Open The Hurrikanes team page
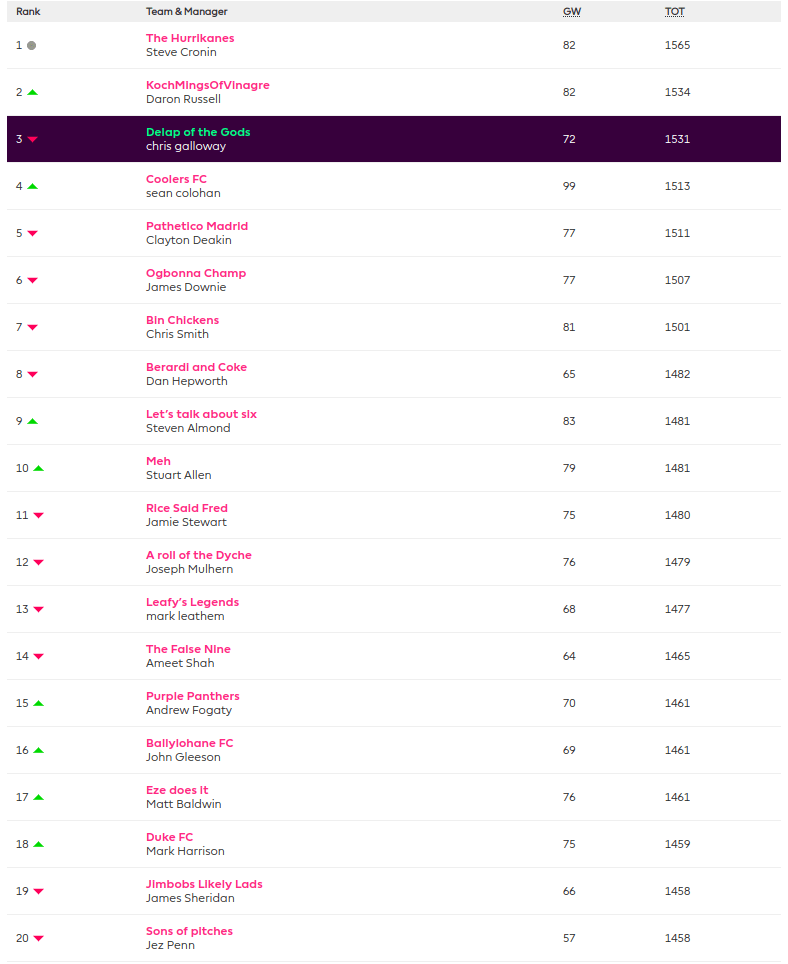The width and height of the screenshot is (788, 964). tap(190, 38)
